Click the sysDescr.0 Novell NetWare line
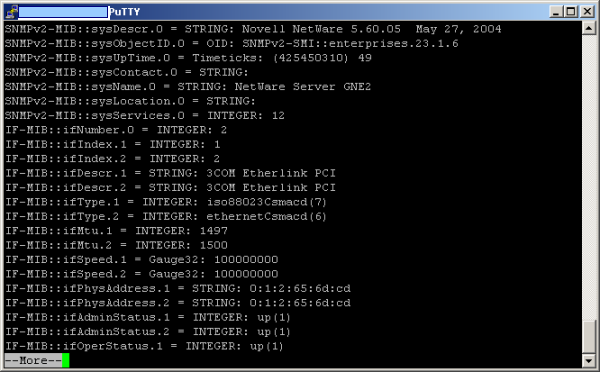Image resolution: width=600 pixels, height=372 pixels. click(x=253, y=29)
